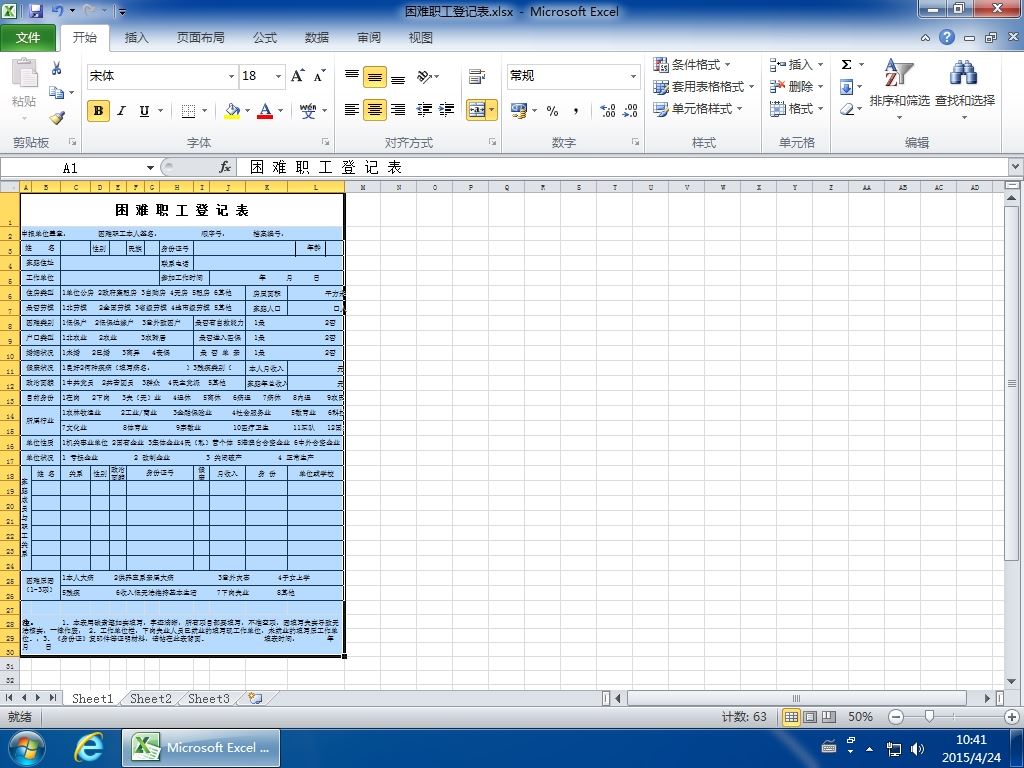Toggle Wrap Text

[477, 76]
